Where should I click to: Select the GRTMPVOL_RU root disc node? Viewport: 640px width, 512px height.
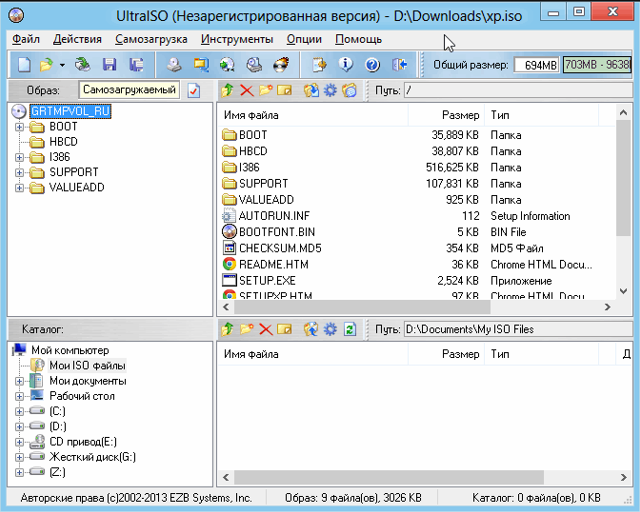[x=70, y=111]
